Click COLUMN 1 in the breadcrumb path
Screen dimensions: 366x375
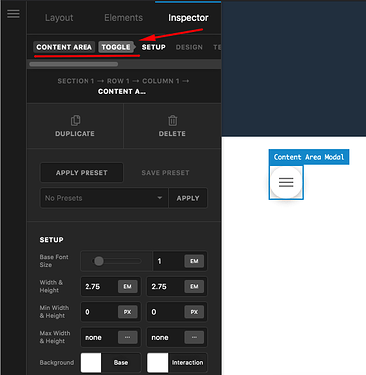pyautogui.click(x=161, y=81)
